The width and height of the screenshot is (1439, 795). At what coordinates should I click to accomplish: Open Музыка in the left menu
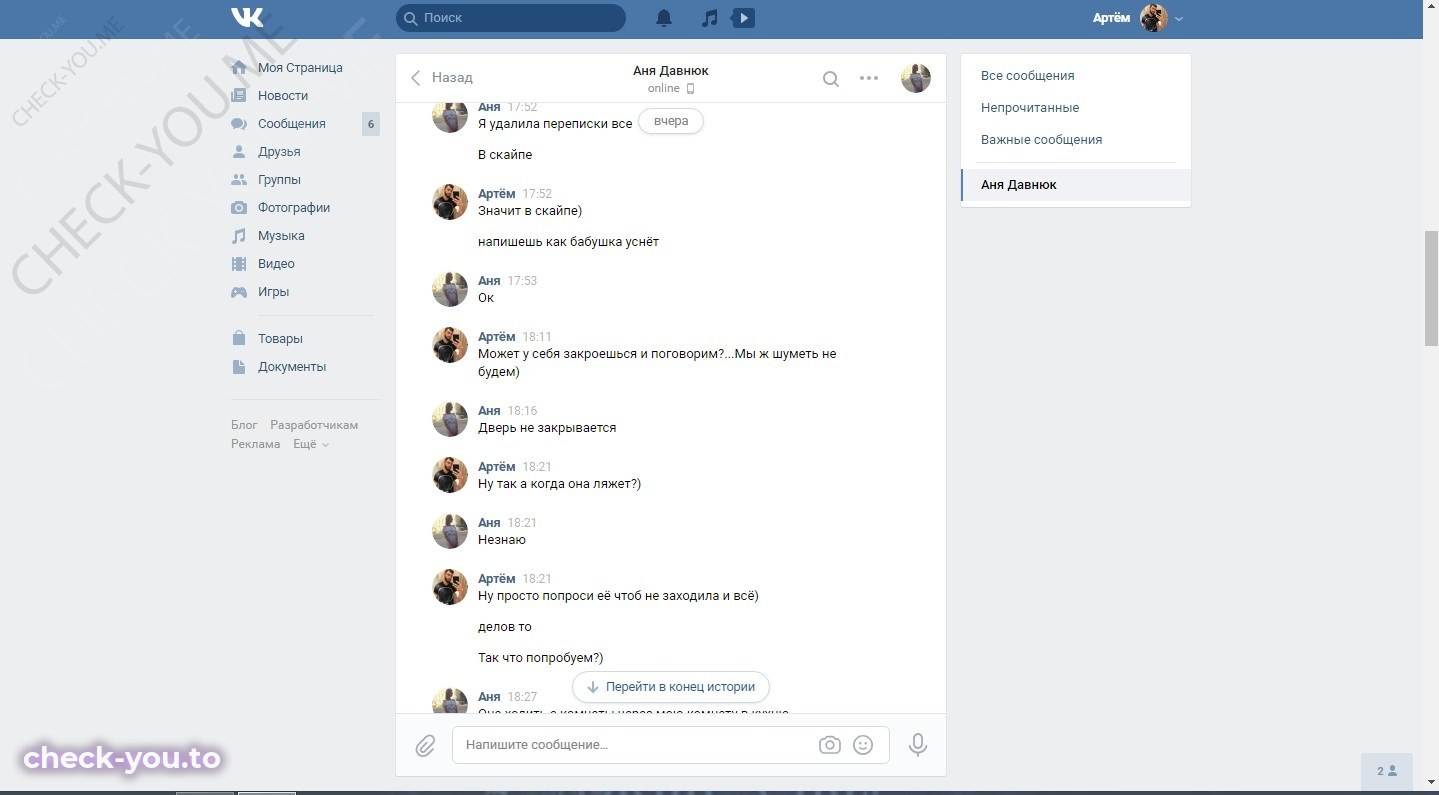[281, 236]
